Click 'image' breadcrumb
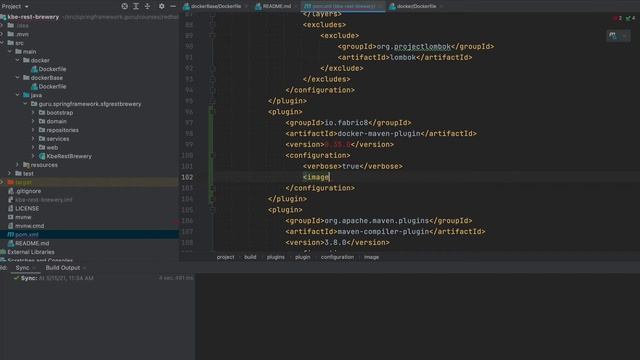 coord(371,257)
